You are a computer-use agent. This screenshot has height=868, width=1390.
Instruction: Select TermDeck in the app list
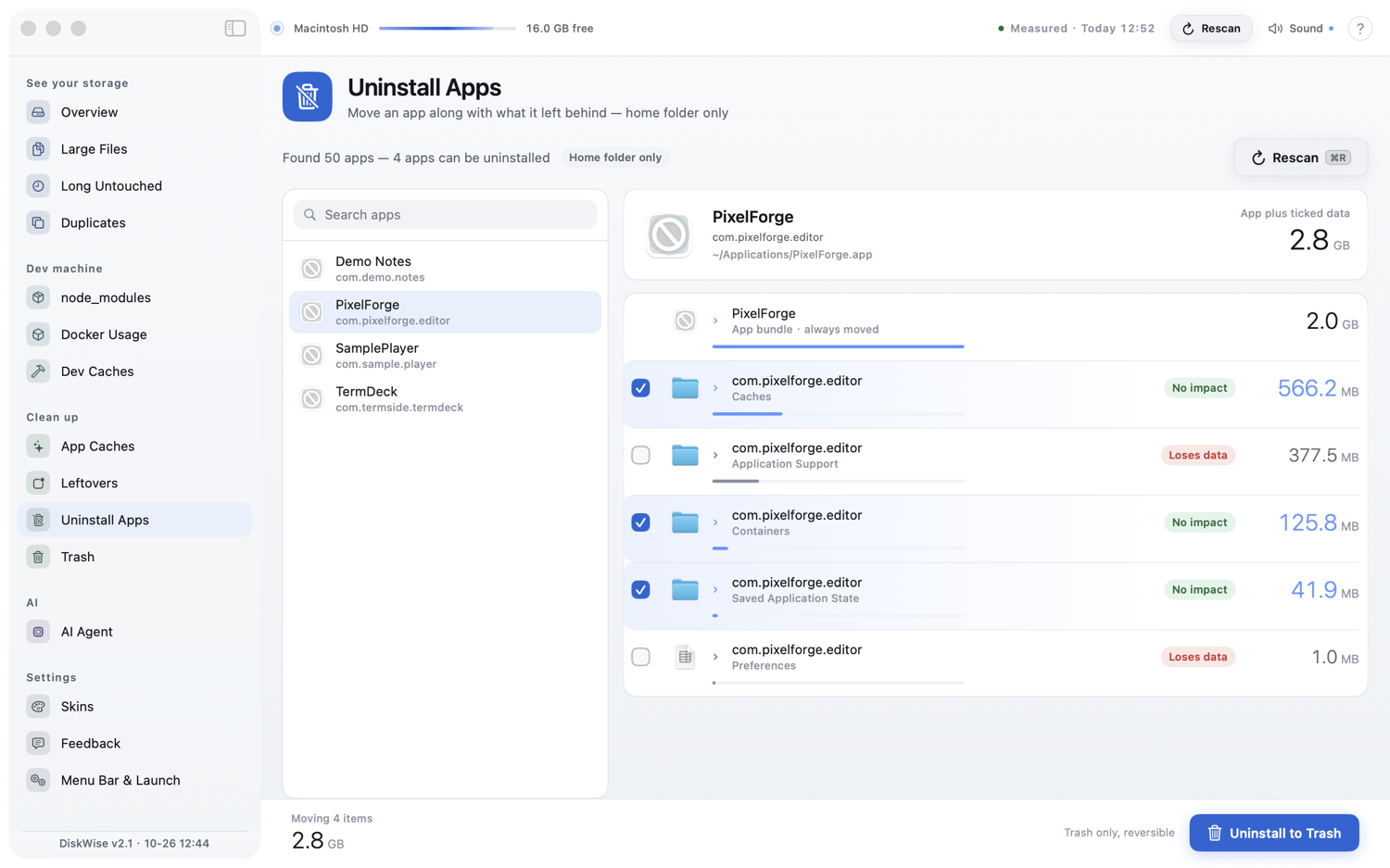click(445, 399)
